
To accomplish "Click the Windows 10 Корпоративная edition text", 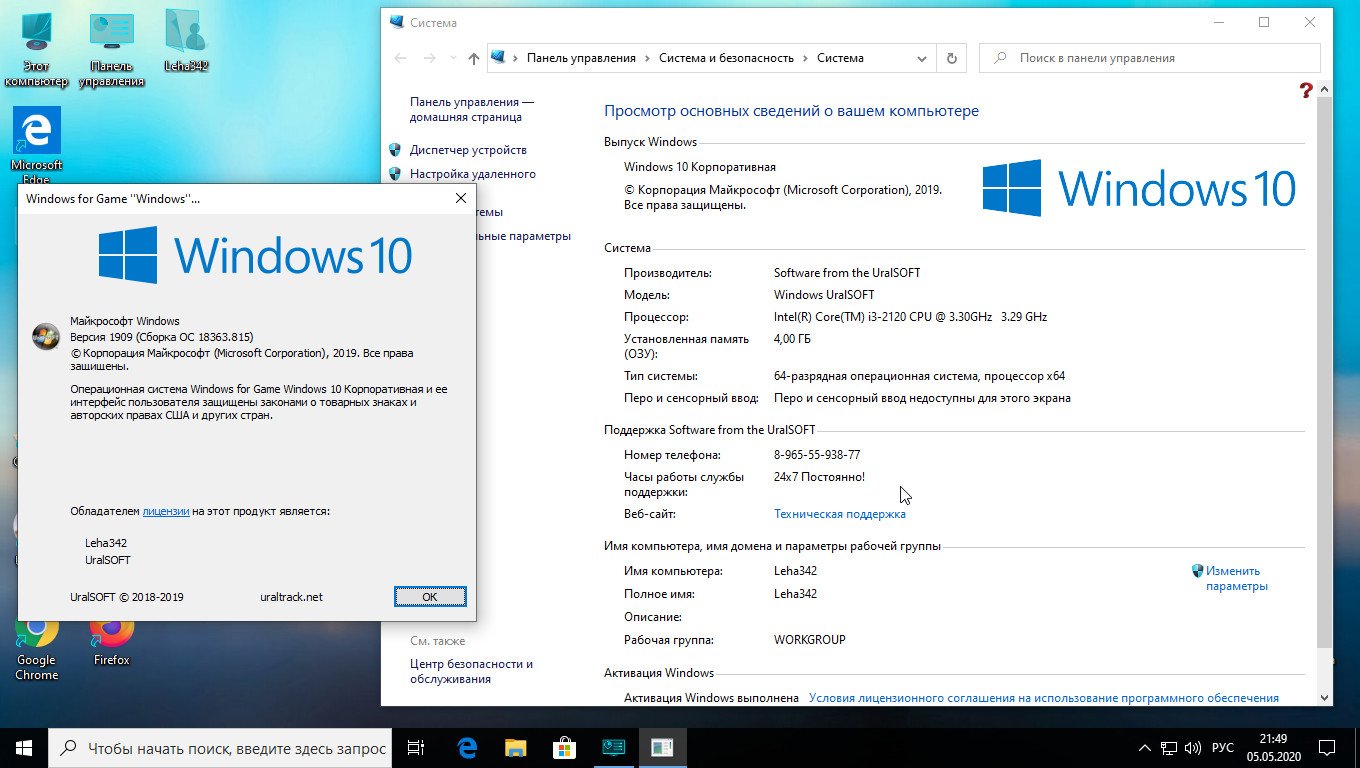I will pos(700,167).
